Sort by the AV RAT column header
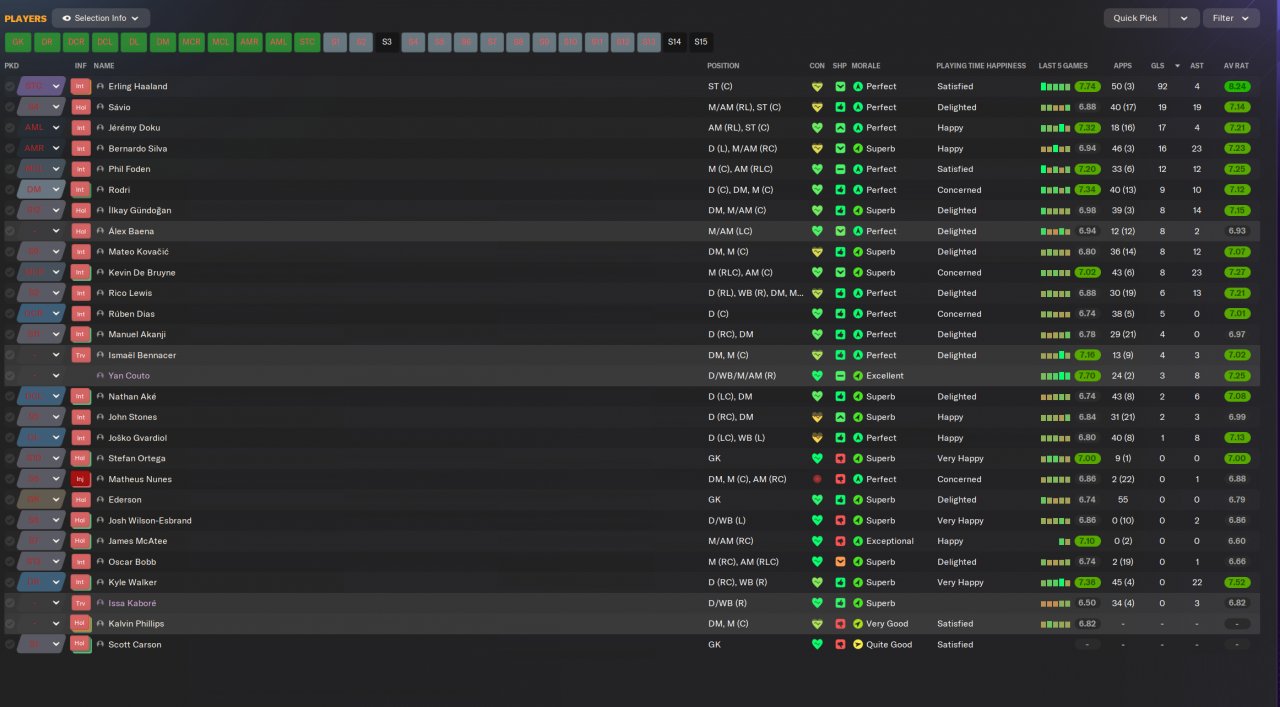 coord(1237,66)
